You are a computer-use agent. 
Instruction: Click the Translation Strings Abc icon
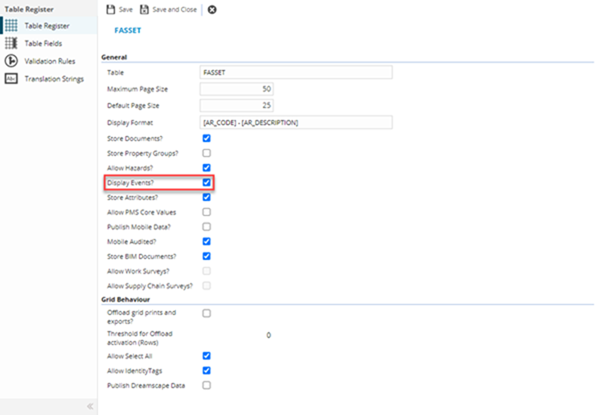(x=11, y=79)
